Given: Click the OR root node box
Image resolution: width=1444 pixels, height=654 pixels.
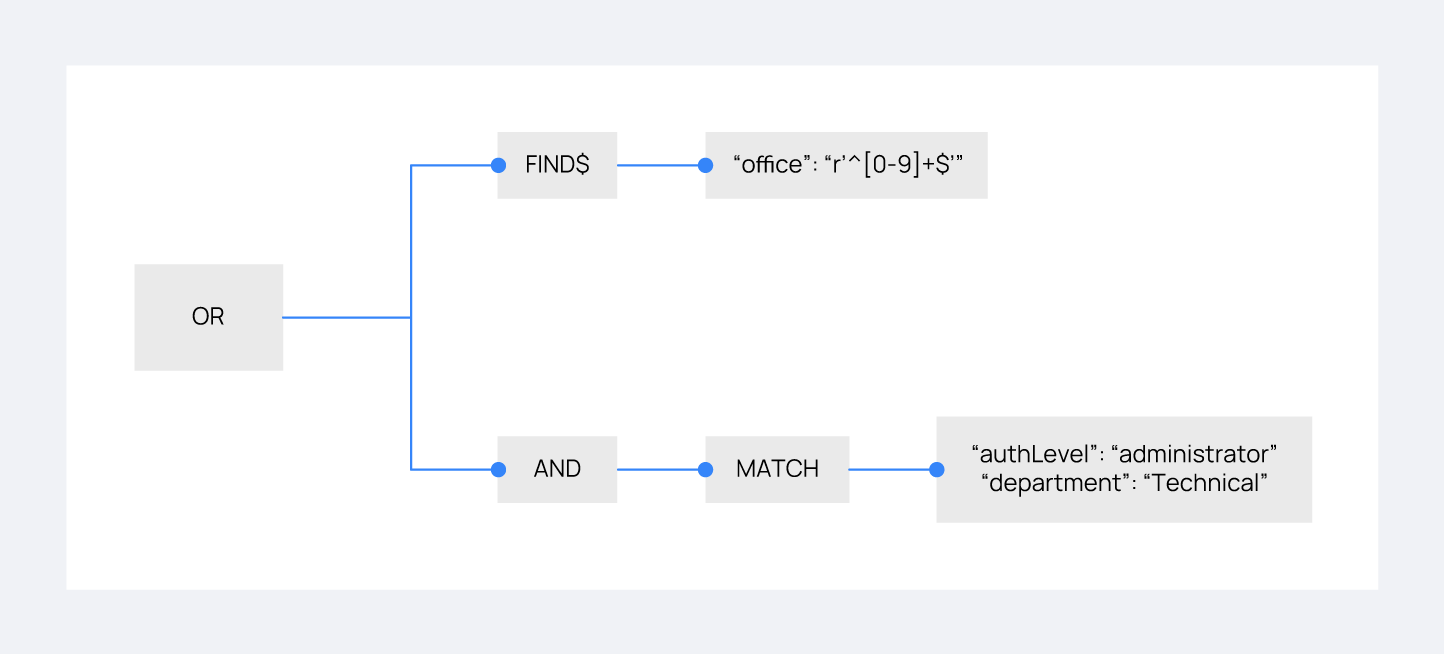Looking at the screenshot, I should click(x=208, y=317).
